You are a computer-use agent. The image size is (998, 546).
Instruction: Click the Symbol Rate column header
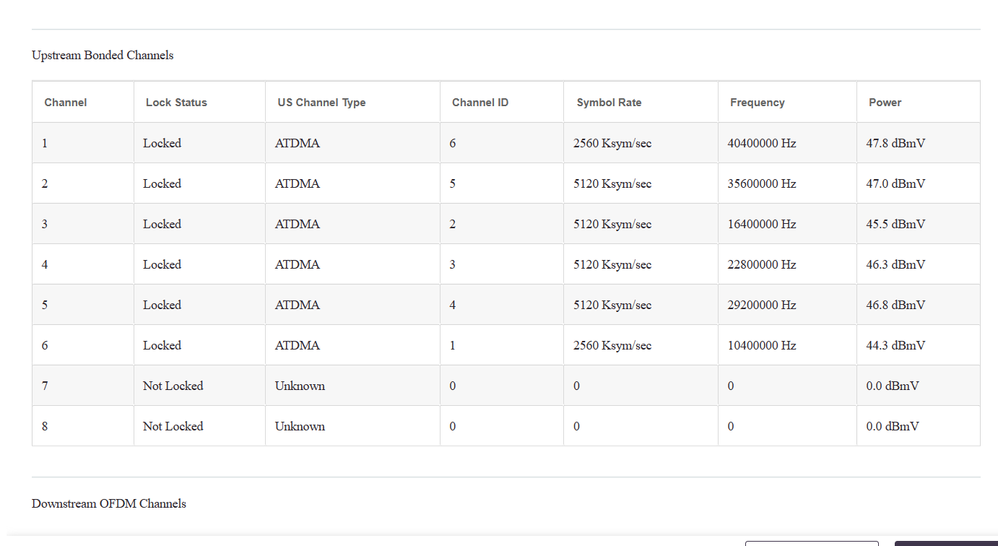point(609,102)
